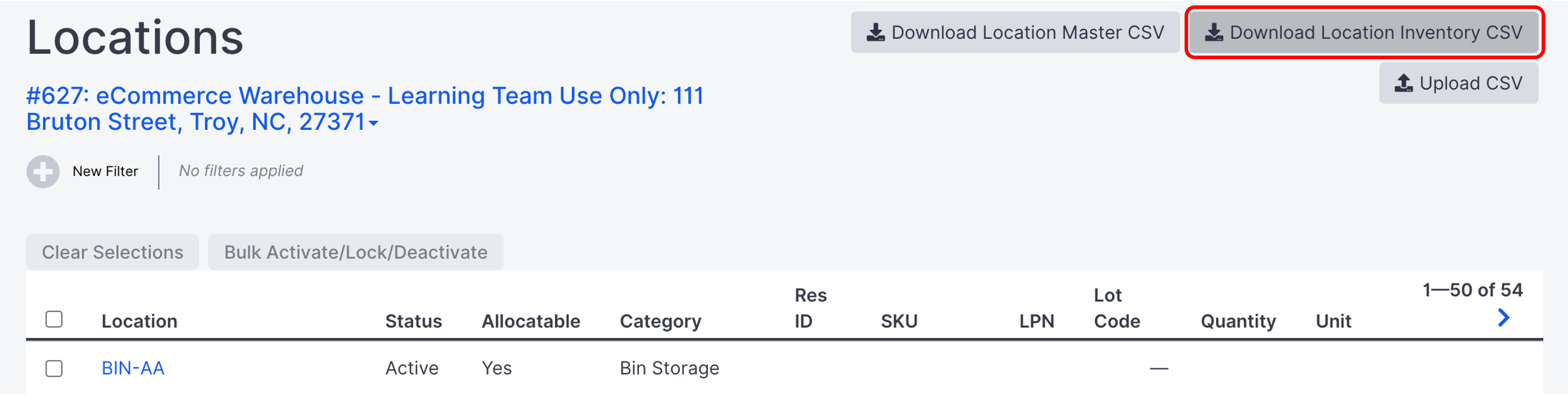Screen dimensions: 1568x395
Task: Expand the warehouse selector dropdown arrow
Action: [374, 123]
